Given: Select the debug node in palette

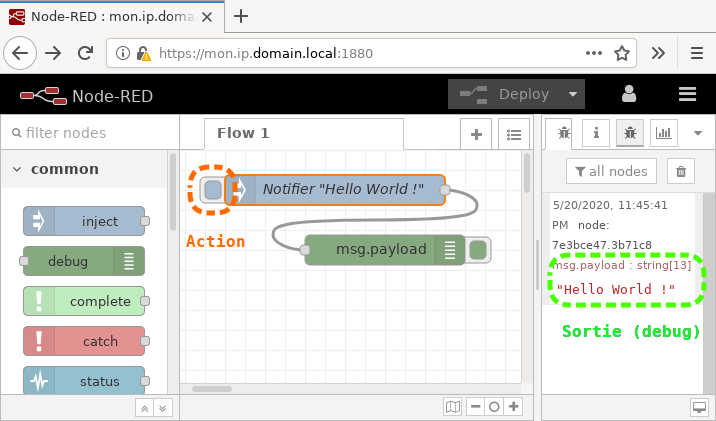Looking at the screenshot, I should pyautogui.click(x=84, y=261).
